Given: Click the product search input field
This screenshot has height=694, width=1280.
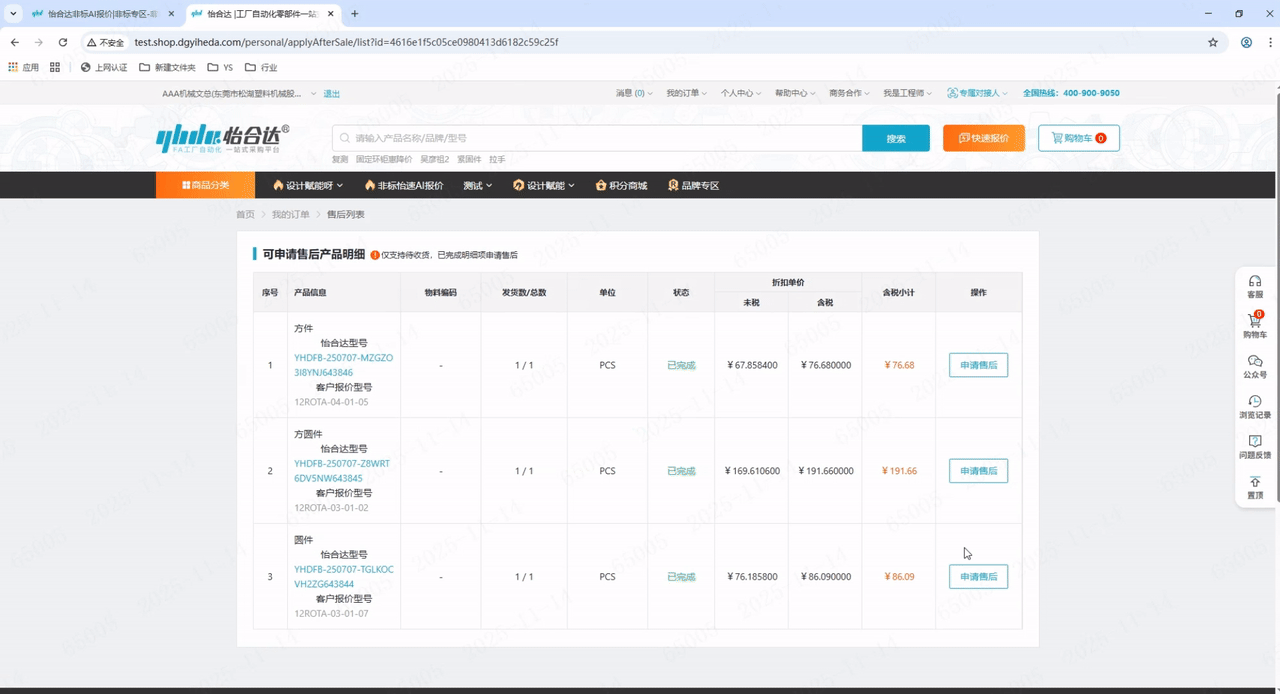Looking at the screenshot, I should click(600, 138).
